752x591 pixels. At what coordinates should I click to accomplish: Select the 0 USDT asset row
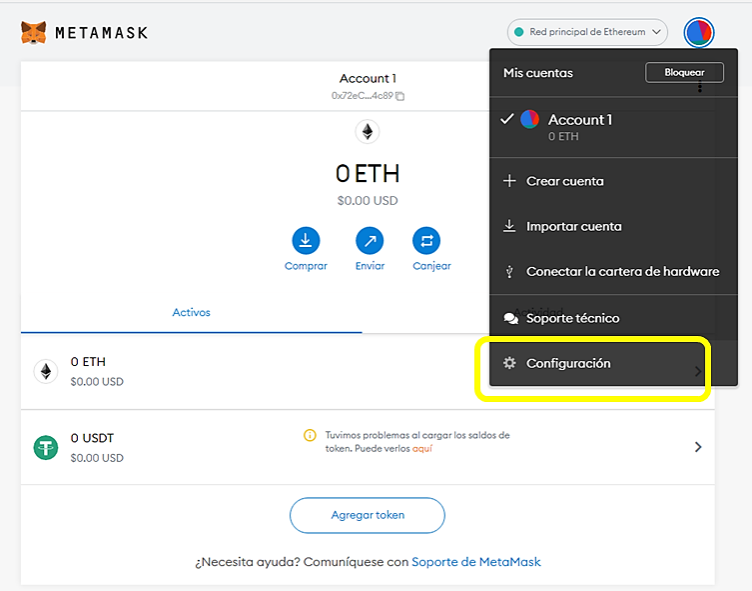point(368,447)
